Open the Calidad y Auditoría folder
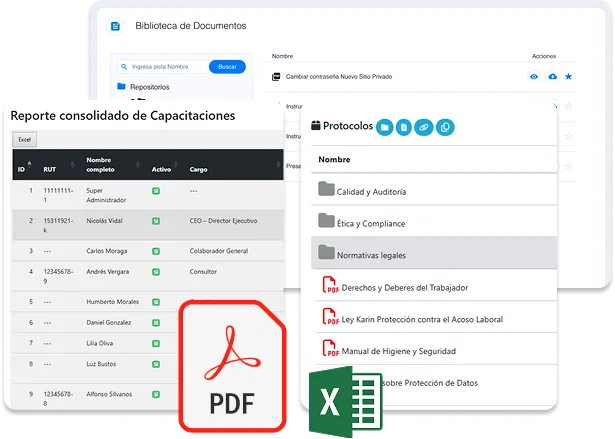 click(371, 192)
